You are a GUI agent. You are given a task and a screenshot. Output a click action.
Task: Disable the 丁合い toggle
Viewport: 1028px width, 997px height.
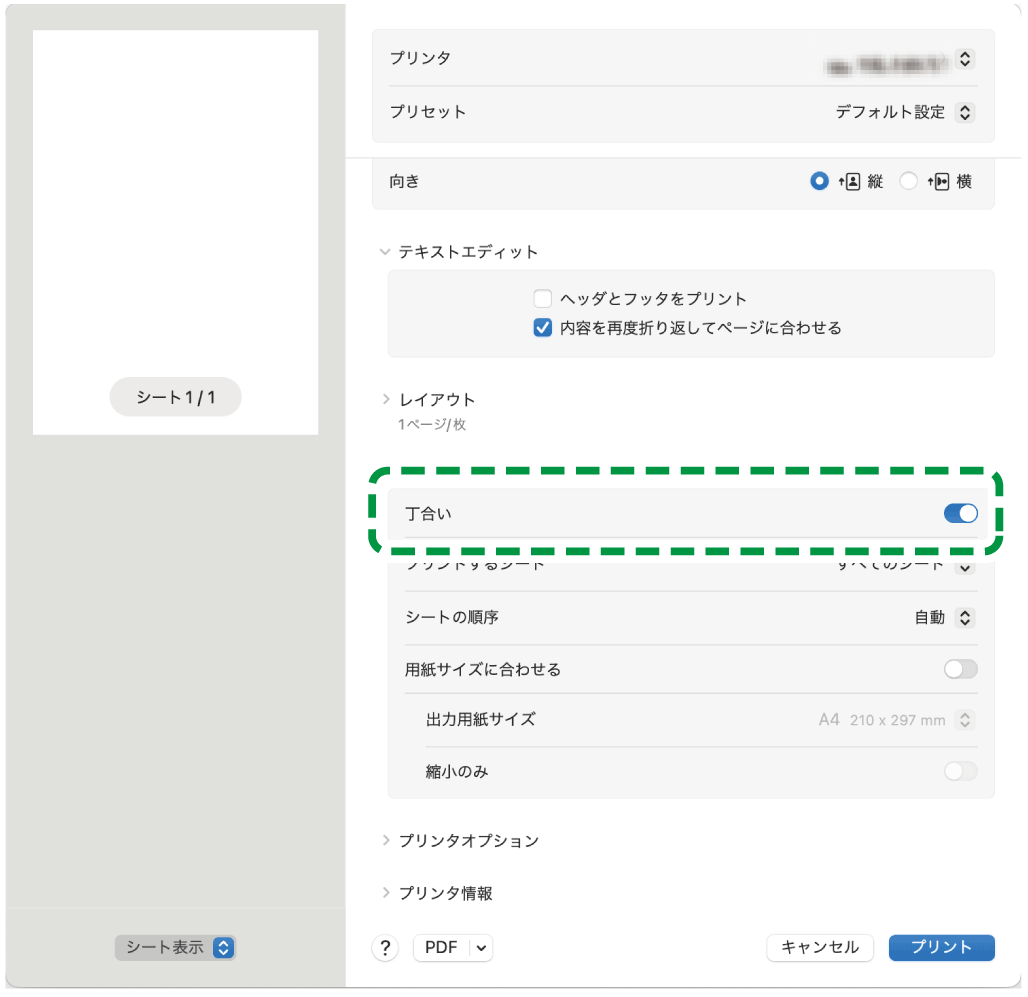pos(959,513)
